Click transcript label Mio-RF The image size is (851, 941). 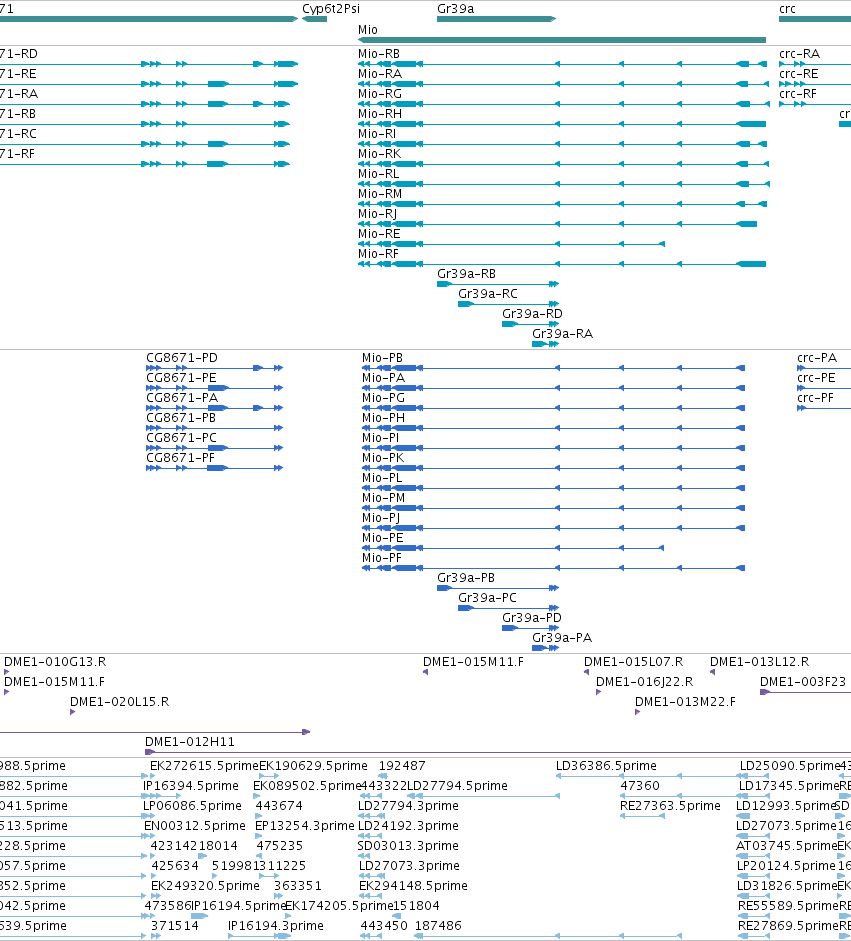coord(378,253)
